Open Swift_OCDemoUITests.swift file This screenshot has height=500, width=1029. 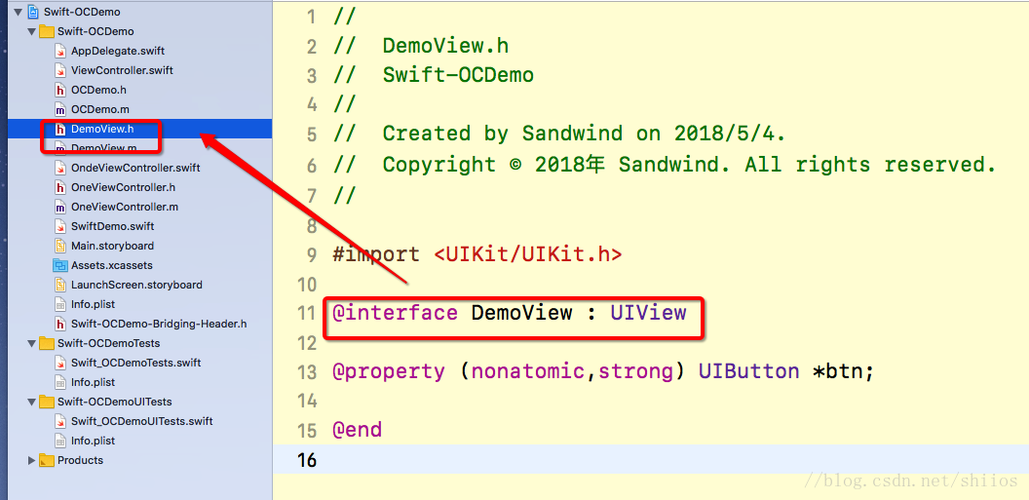click(x=142, y=421)
